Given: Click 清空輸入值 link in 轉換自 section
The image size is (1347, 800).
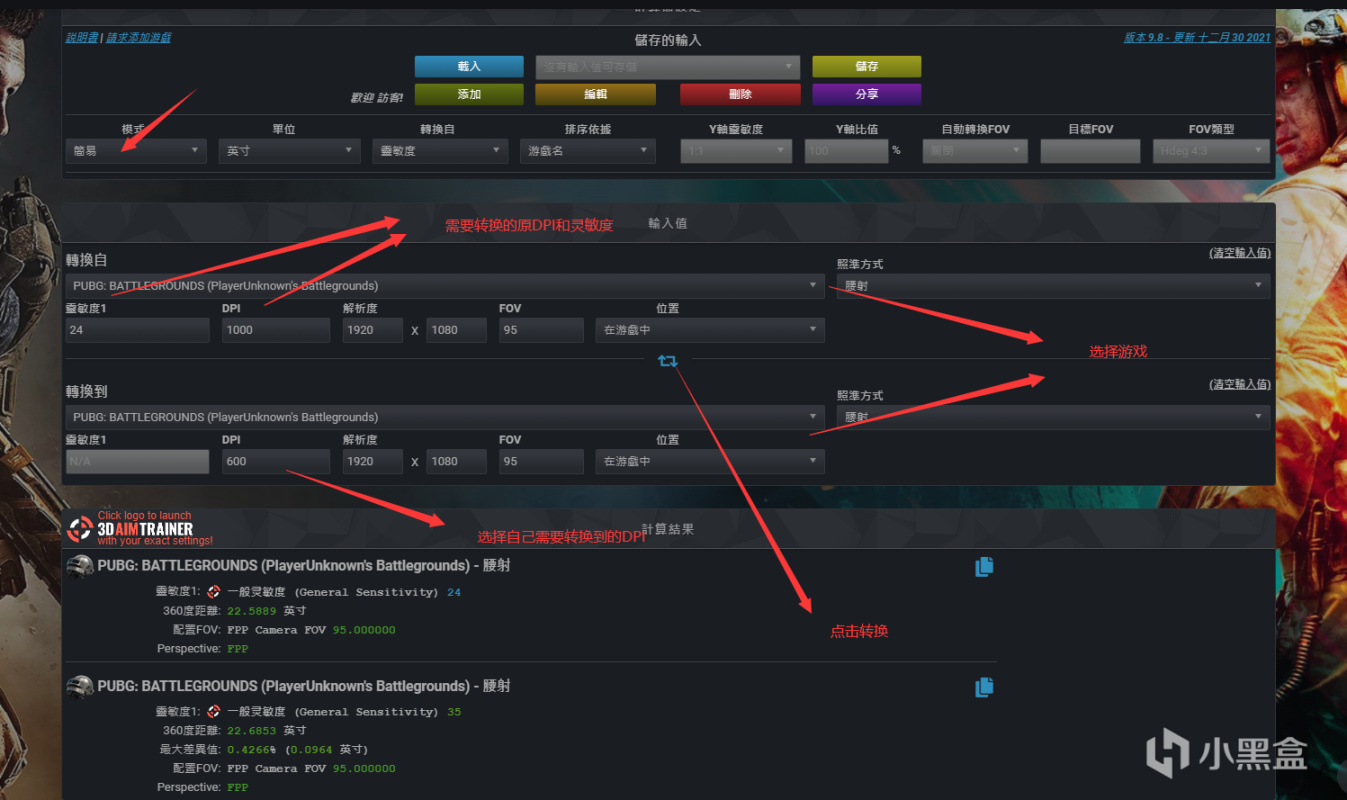Looking at the screenshot, I should (1240, 253).
